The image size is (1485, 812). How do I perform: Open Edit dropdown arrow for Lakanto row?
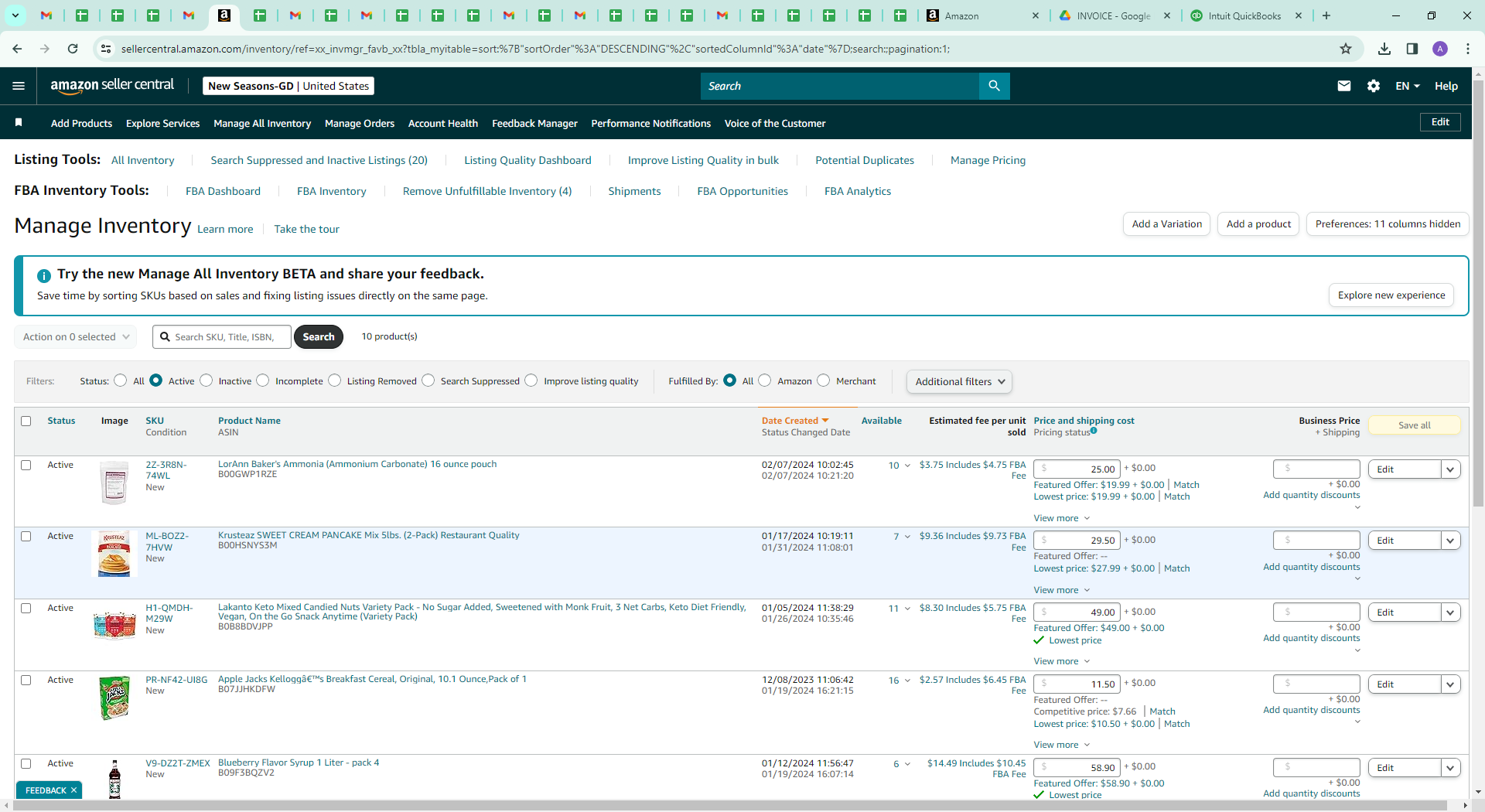1451,612
